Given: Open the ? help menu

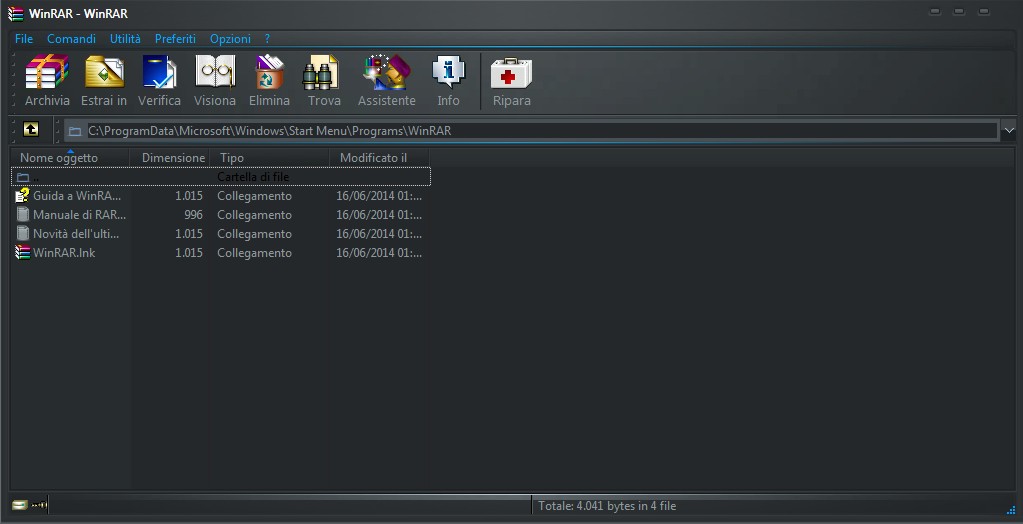Looking at the screenshot, I should click(x=267, y=39).
